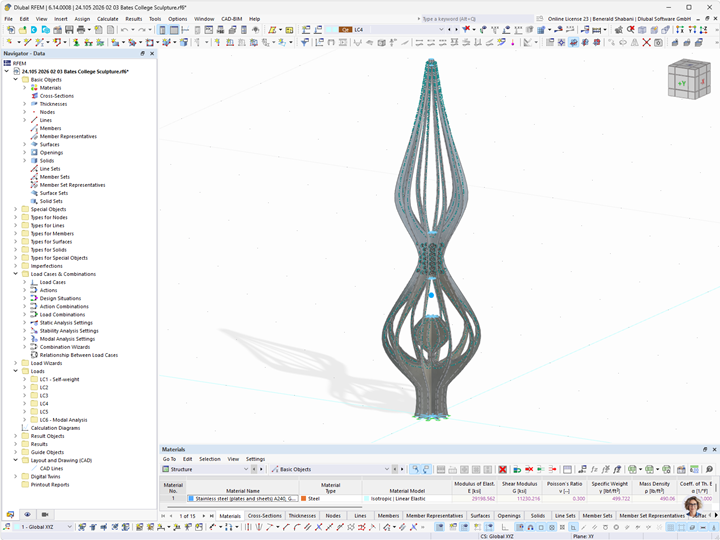Toggle the Tables panel display button

click(x=174, y=30)
